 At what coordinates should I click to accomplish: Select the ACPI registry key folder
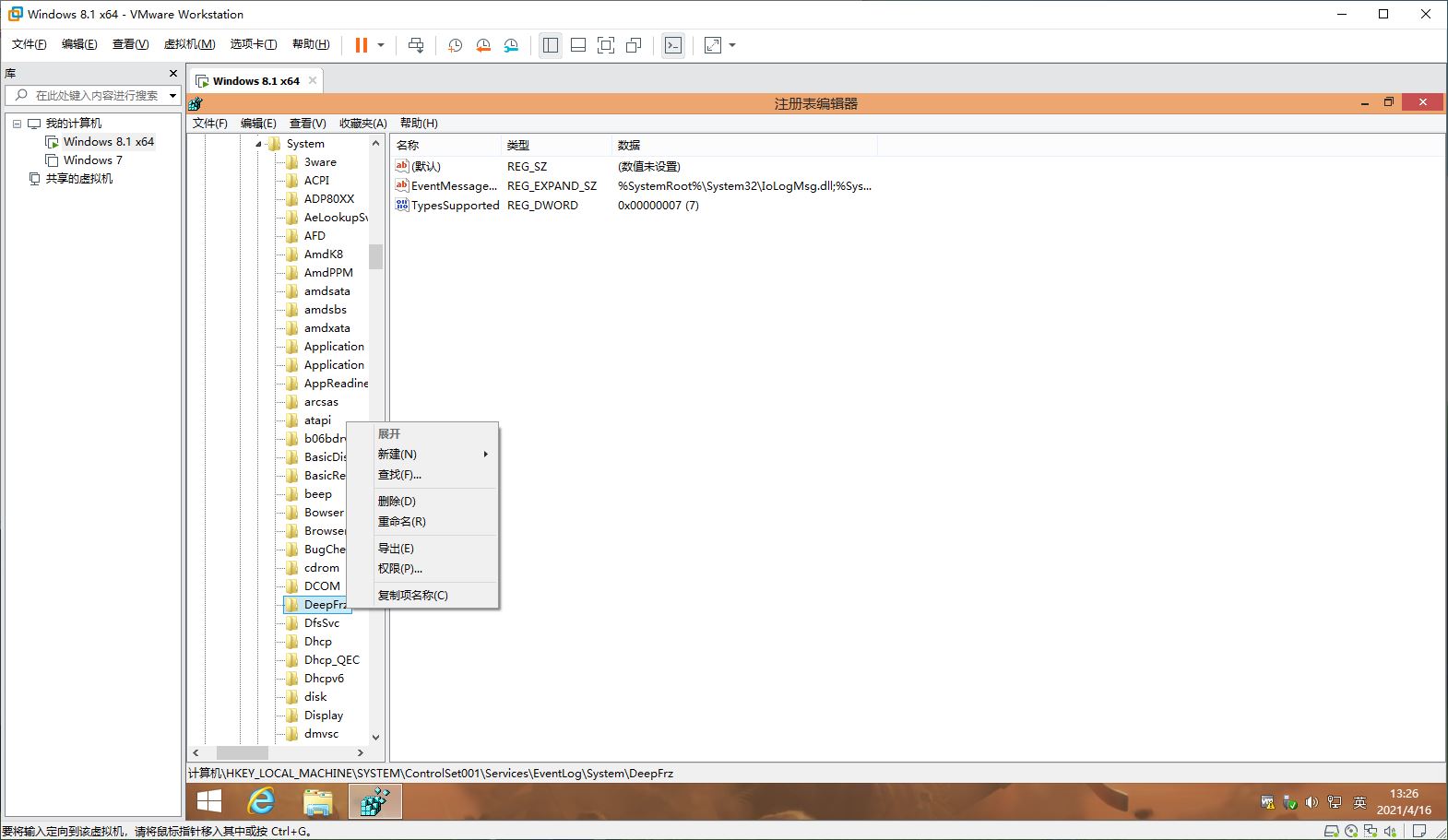pyautogui.click(x=316, y=181)
